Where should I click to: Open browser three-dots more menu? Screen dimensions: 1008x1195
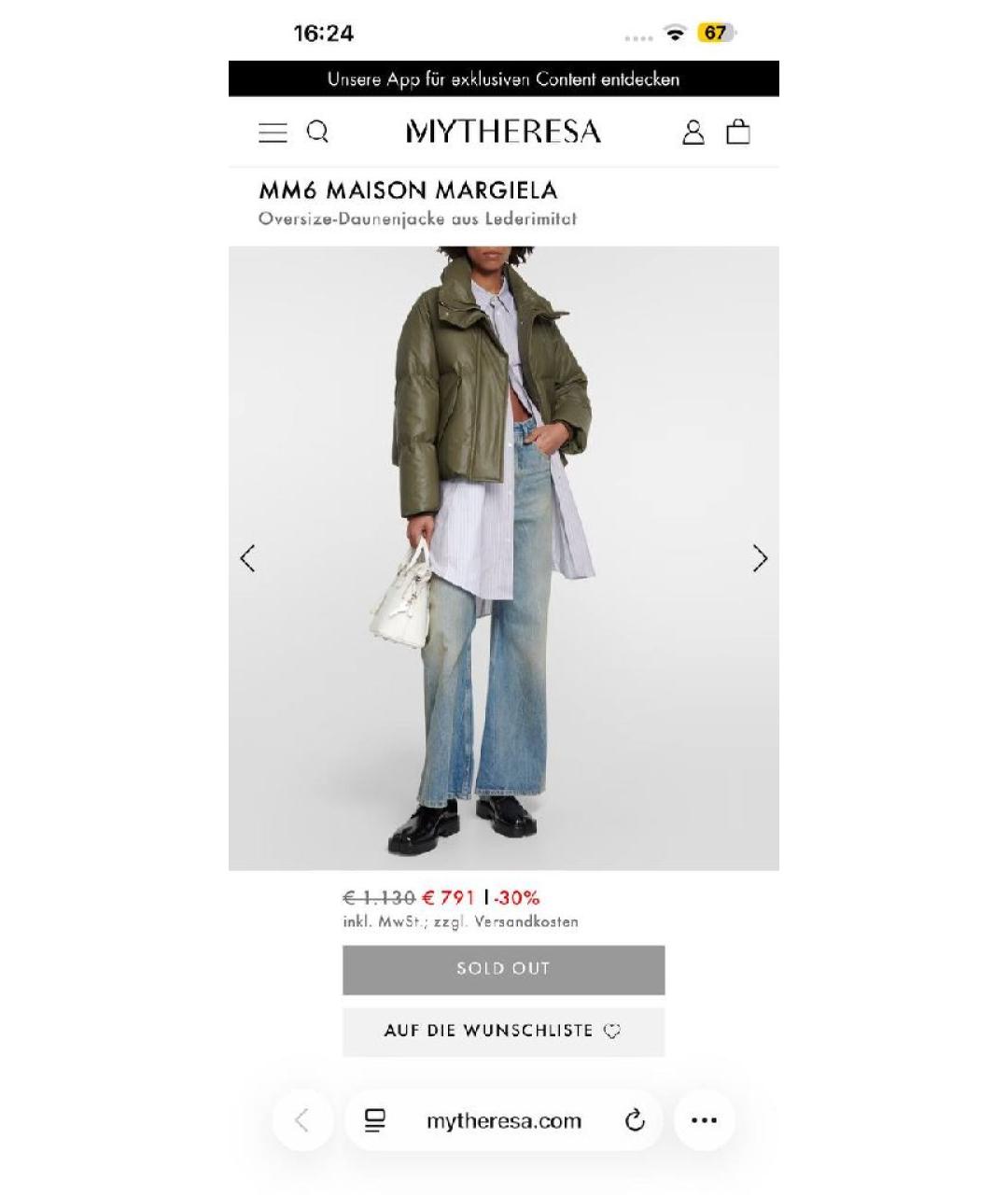coord(704,1120)
